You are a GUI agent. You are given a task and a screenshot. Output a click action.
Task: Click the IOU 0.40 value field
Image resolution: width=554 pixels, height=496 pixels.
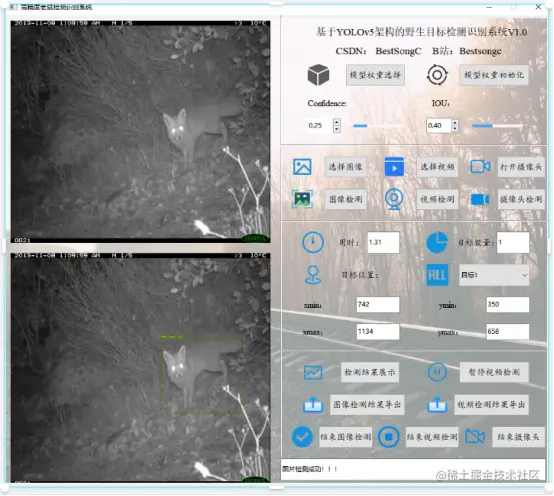(439, 126)
